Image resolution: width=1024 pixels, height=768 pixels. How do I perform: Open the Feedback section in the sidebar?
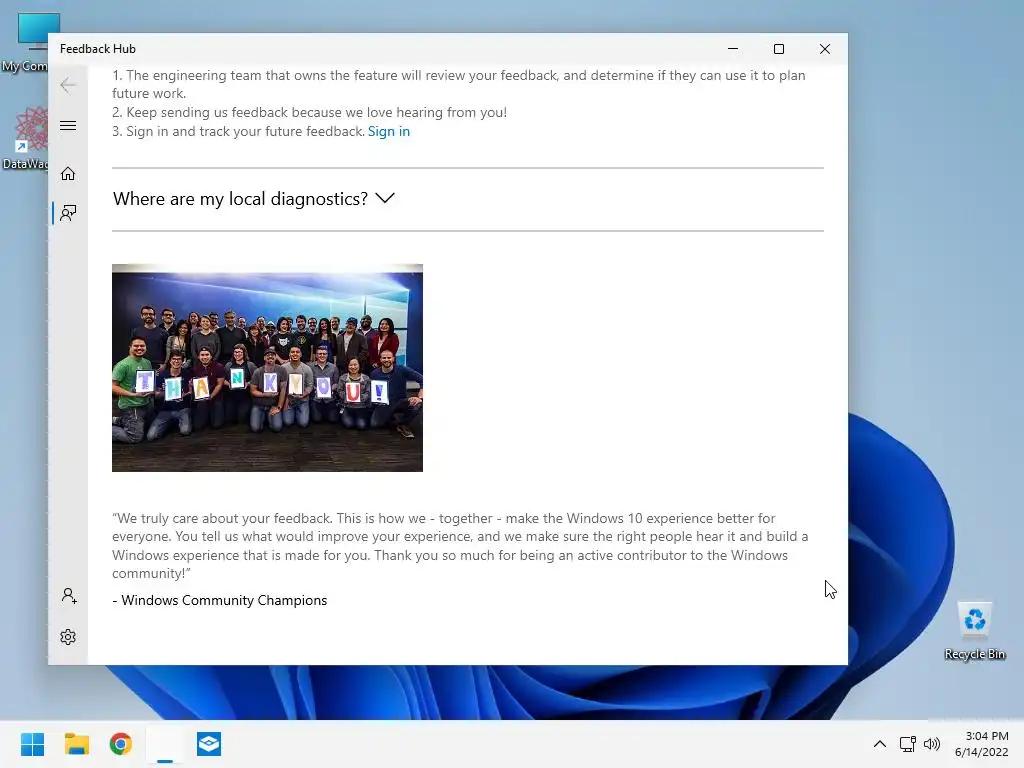[x=68, y=213]
